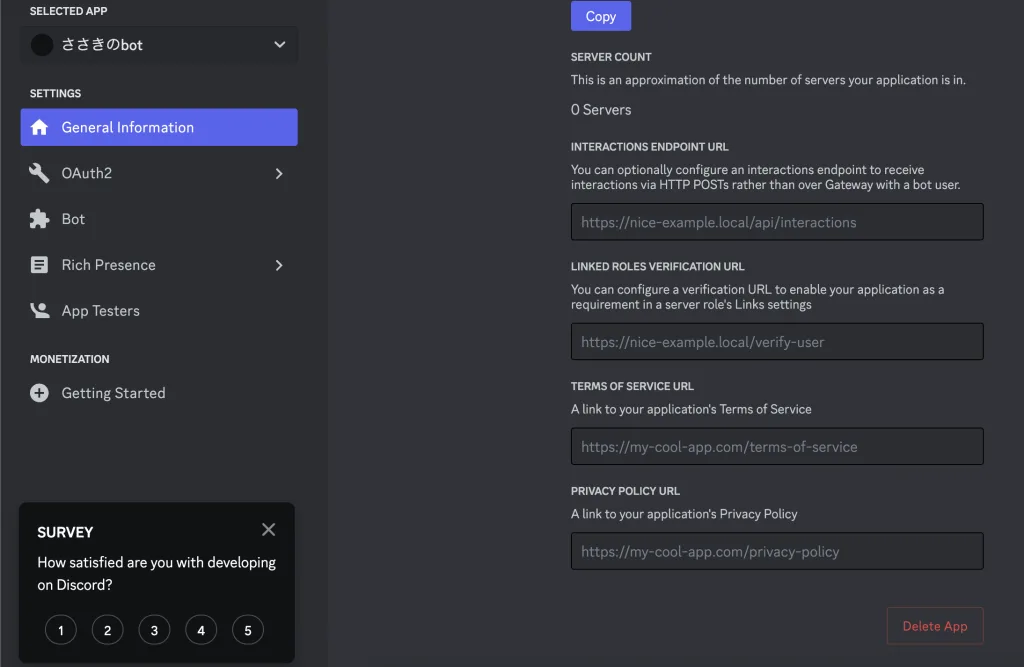Viewport: 1024px width, 667px height.
Task: Click the SELECTED APP label
Action: (x=69, y=11)
